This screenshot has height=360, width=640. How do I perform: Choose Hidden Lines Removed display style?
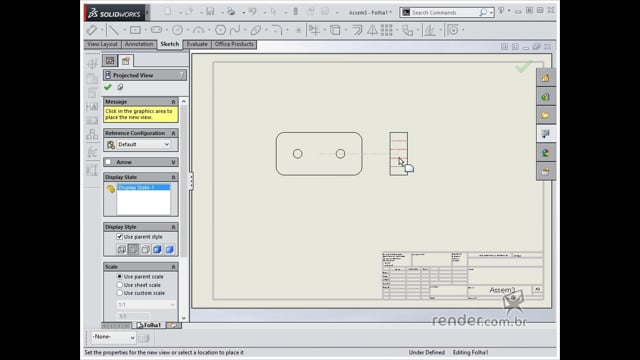(145, 249)
